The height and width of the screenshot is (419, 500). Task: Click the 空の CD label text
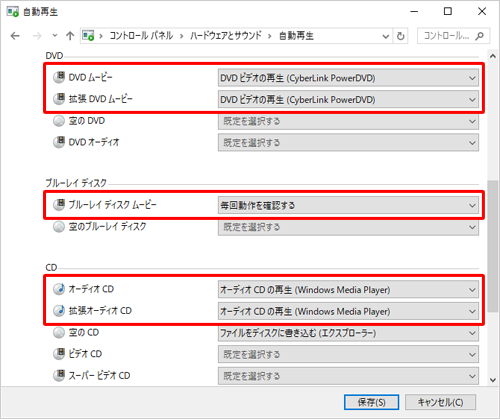(x=84, y=332)
